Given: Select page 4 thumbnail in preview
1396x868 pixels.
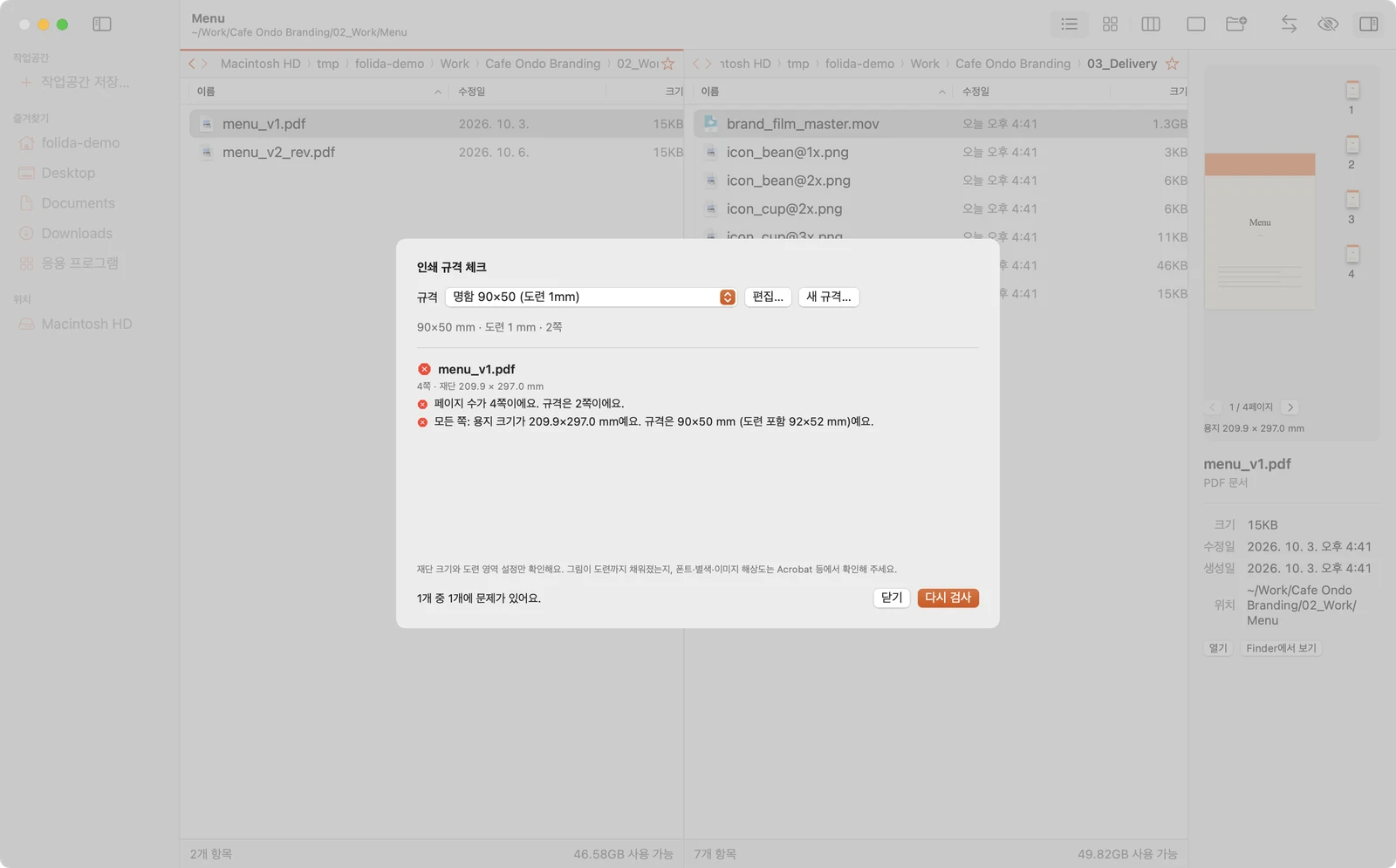Looking at the screenshot, I should tap(1352, 254).
